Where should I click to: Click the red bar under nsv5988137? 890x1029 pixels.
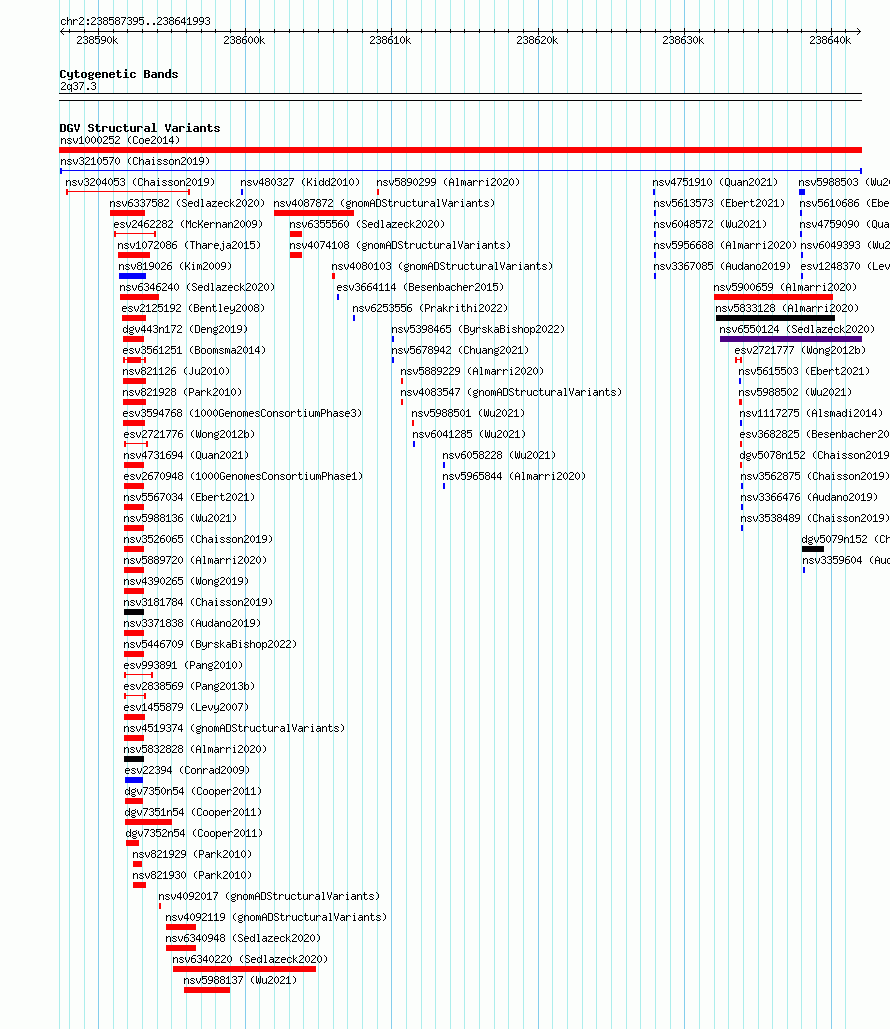pos(207,990)
